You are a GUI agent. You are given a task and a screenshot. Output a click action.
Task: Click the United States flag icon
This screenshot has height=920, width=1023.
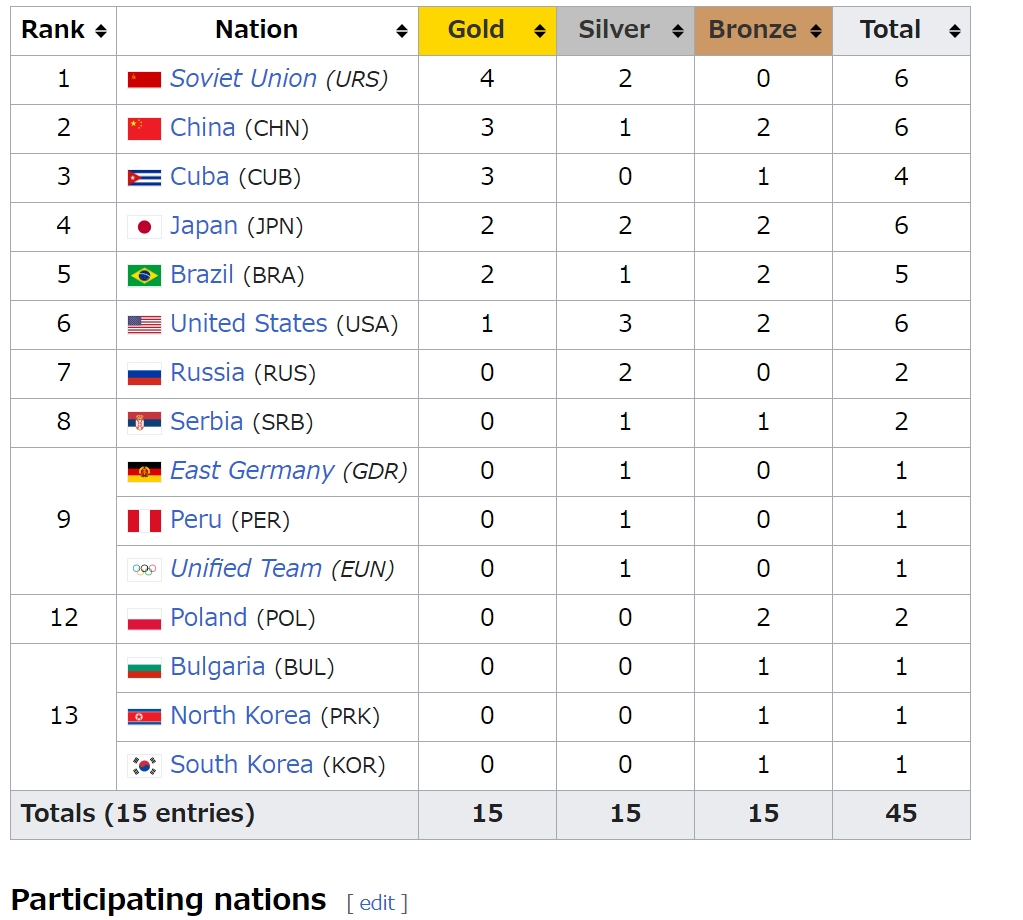coord(144,325)
